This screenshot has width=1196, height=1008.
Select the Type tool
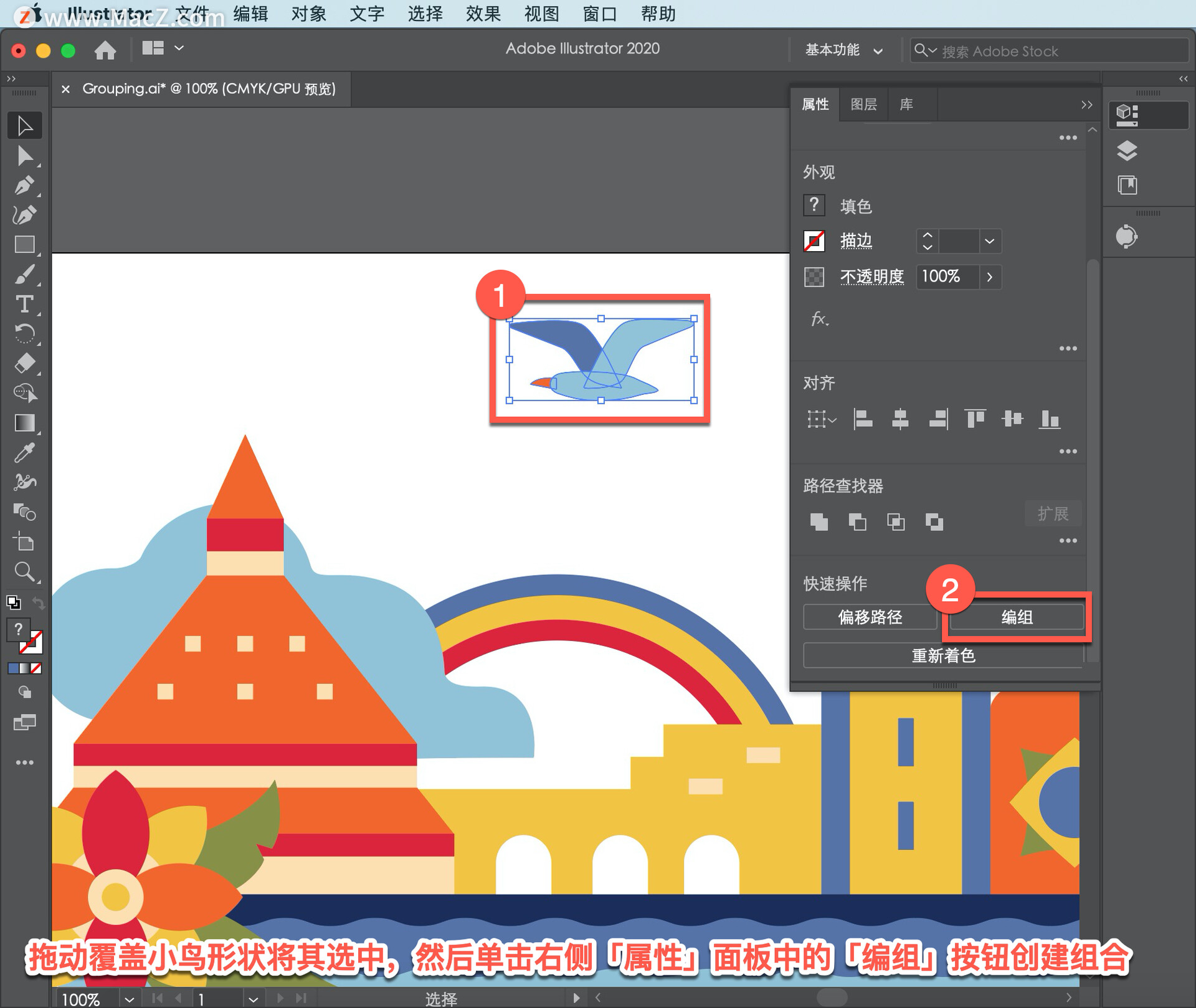25,304
